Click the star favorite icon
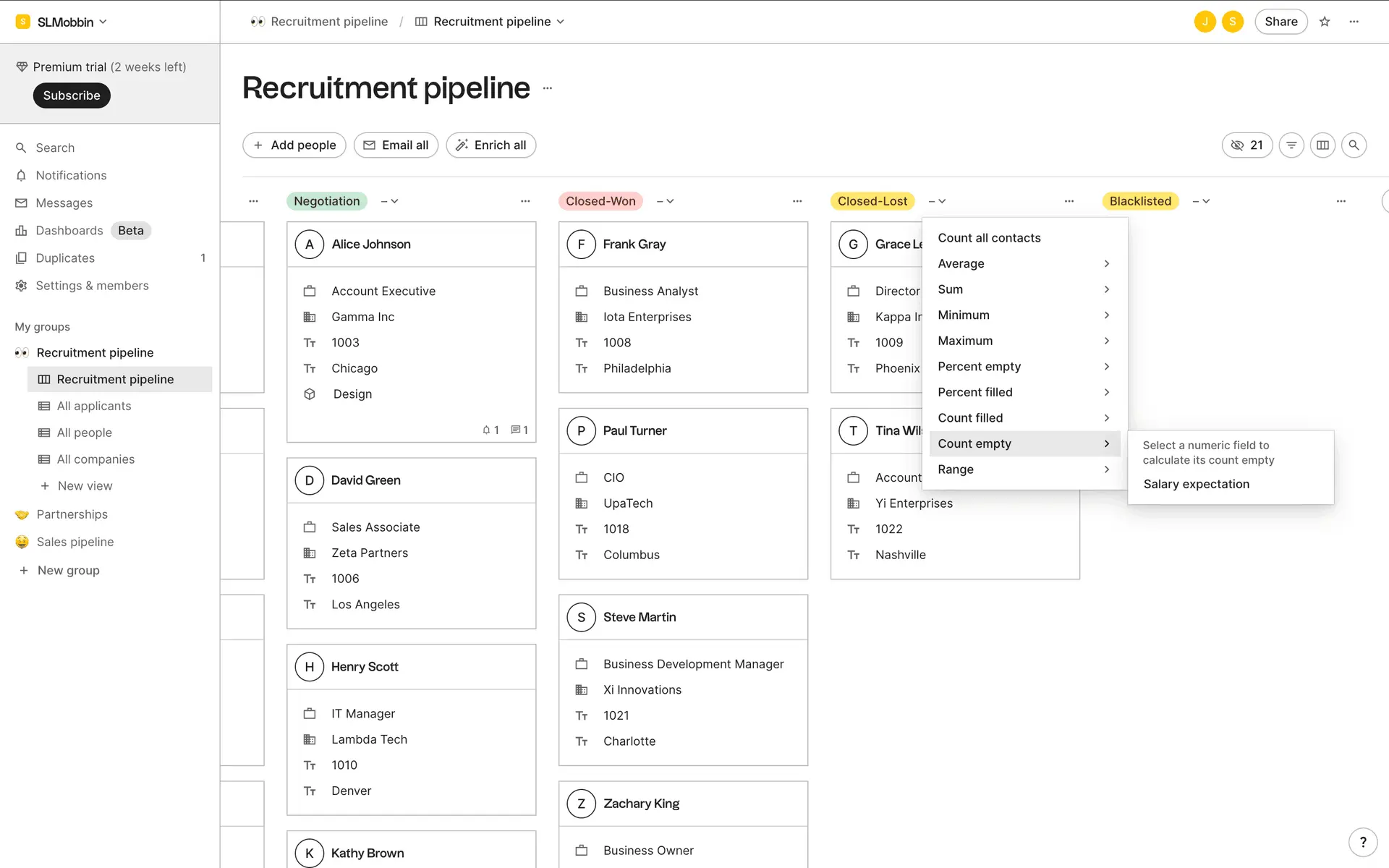The height and width of the screenshot is (868, 1389). [x=1325, y=22]
